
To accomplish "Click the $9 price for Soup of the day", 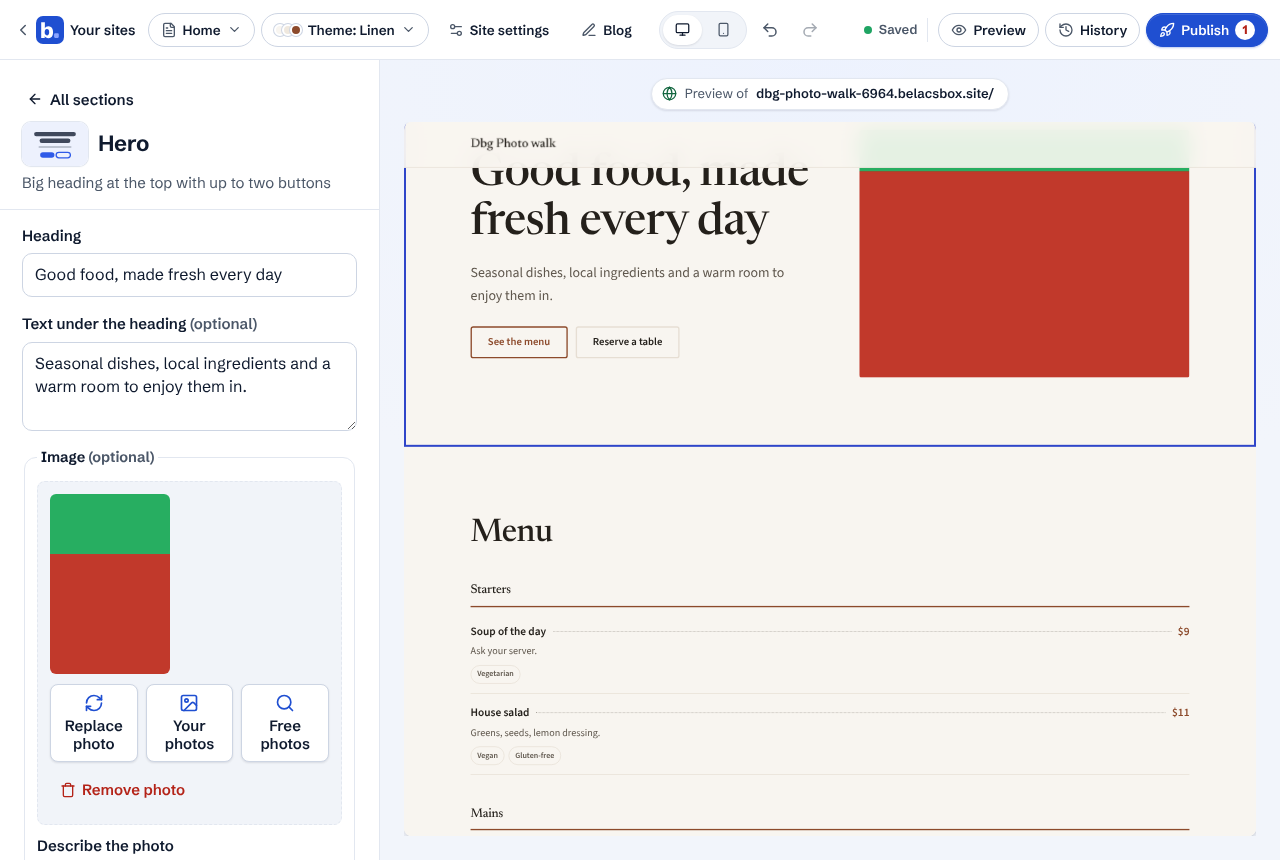I will [1183, 632].
